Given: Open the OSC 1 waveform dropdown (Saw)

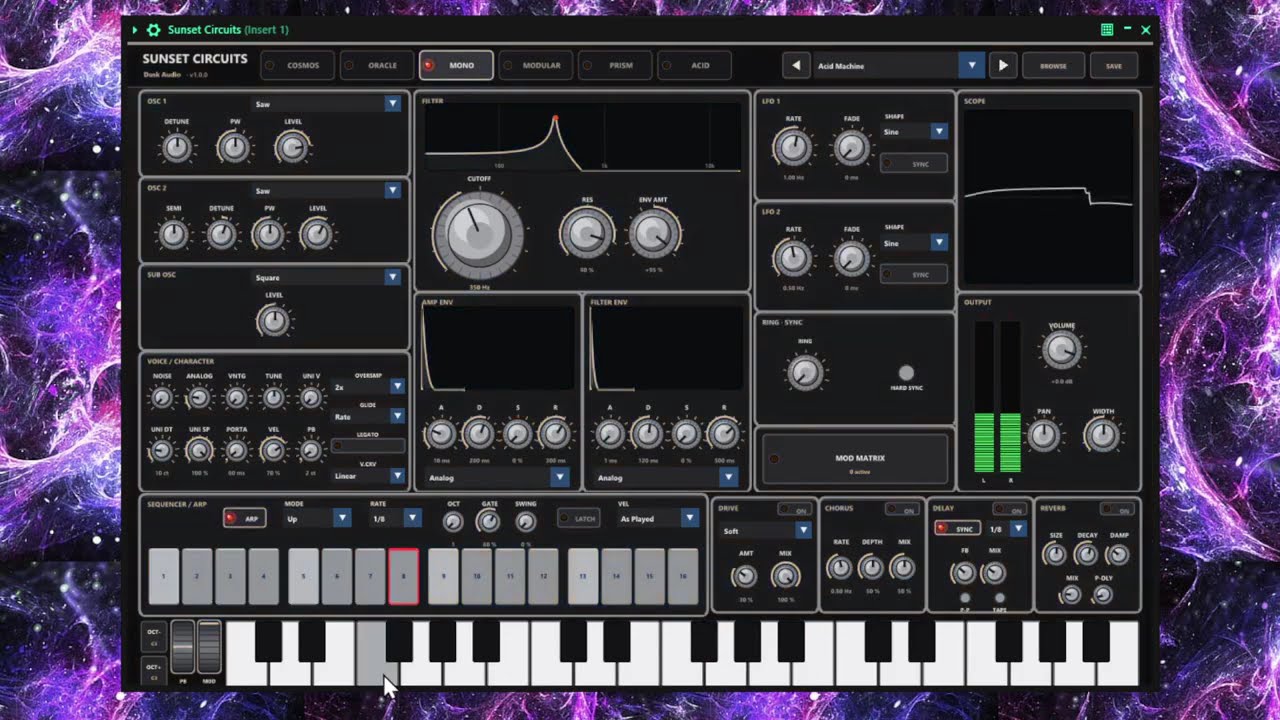Looking at the screenshot, I should [326, 104].
